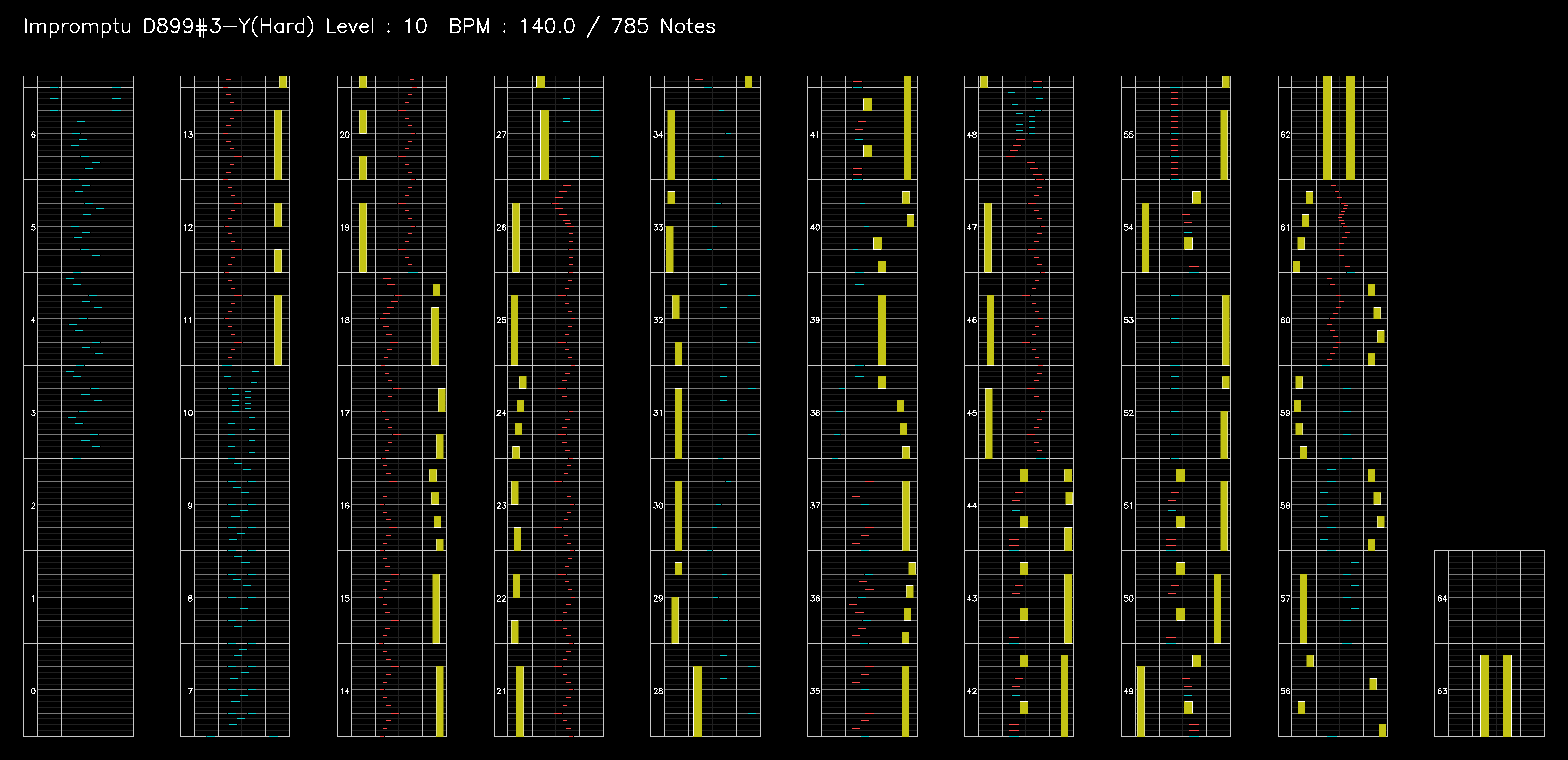Select the measure number 14 label
This screenshot has width=1568, height=760.
tap(345, 690)
